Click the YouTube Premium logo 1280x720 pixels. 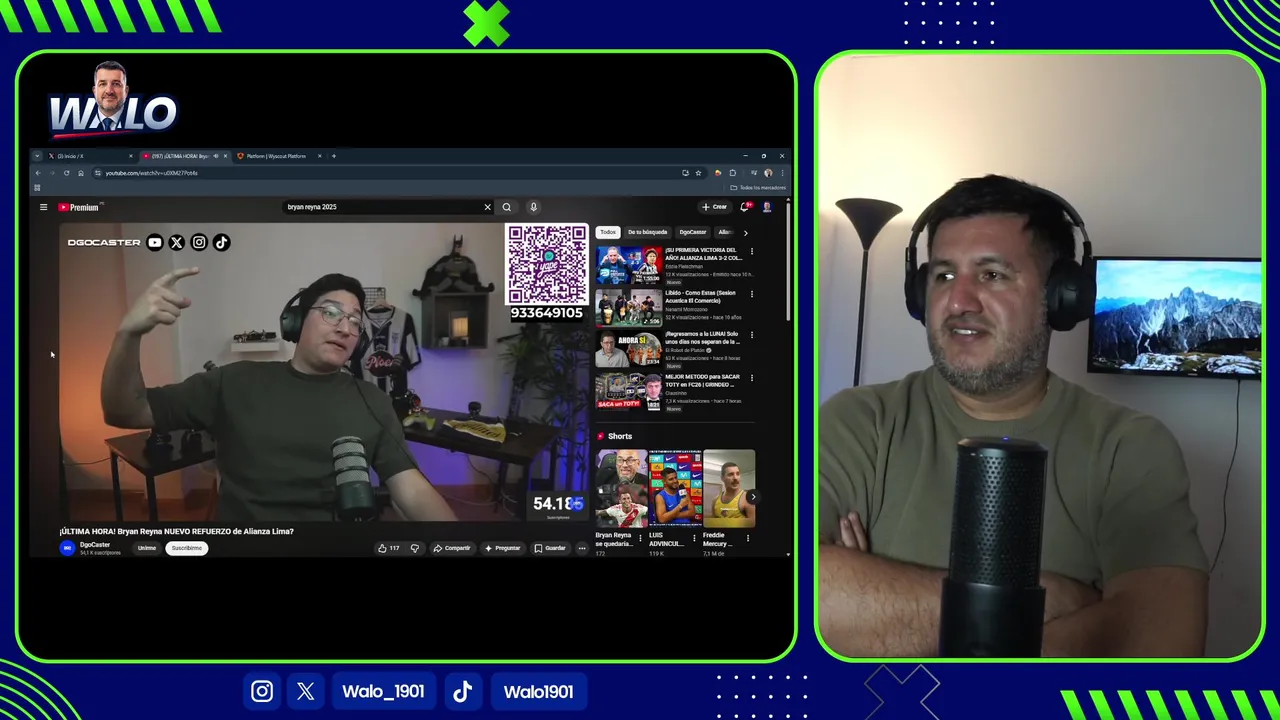point(78,207)
